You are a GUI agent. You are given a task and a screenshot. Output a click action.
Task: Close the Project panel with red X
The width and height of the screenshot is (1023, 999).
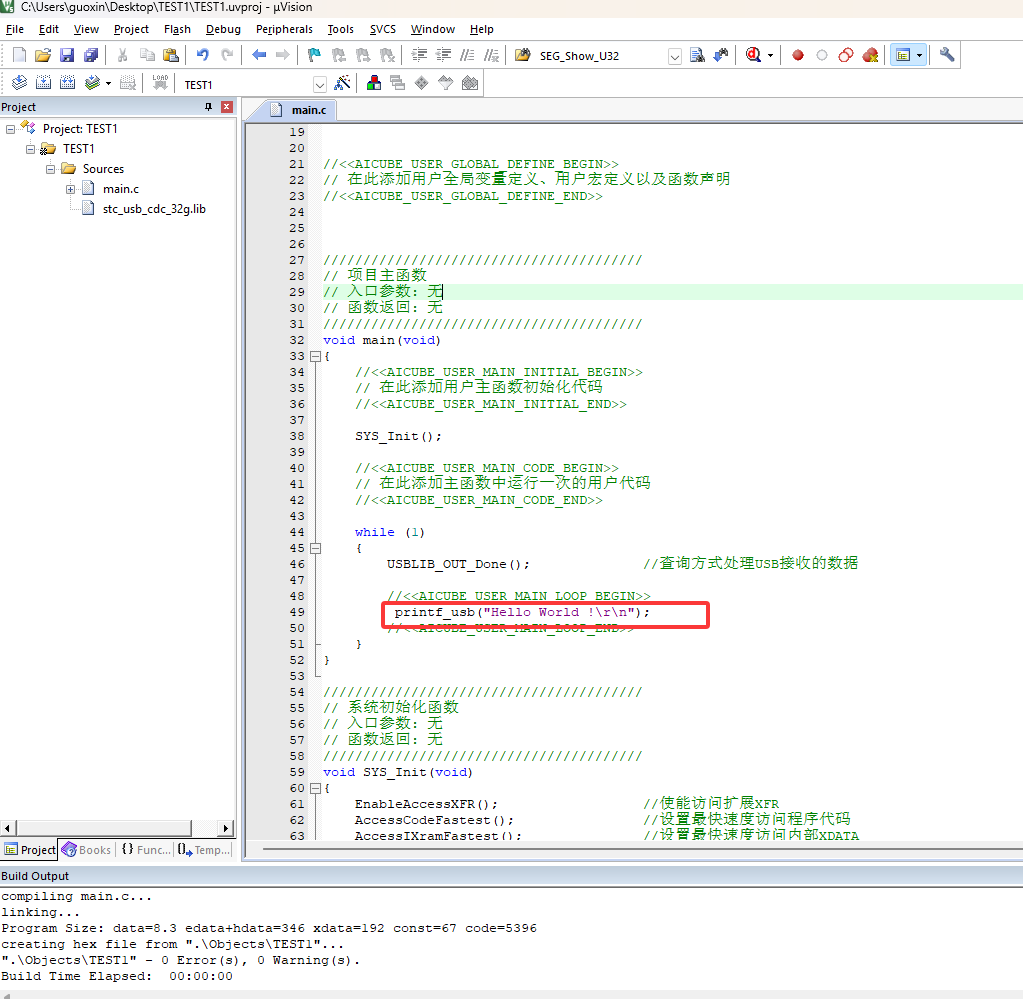point(227,107)
